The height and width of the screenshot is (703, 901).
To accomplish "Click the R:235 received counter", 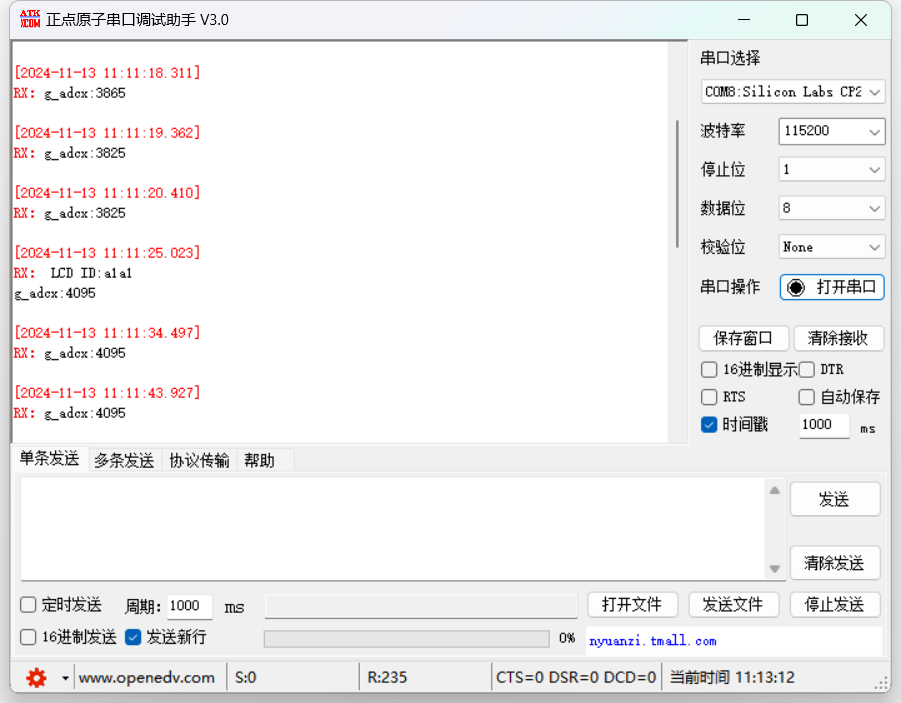I will (387, 678).
